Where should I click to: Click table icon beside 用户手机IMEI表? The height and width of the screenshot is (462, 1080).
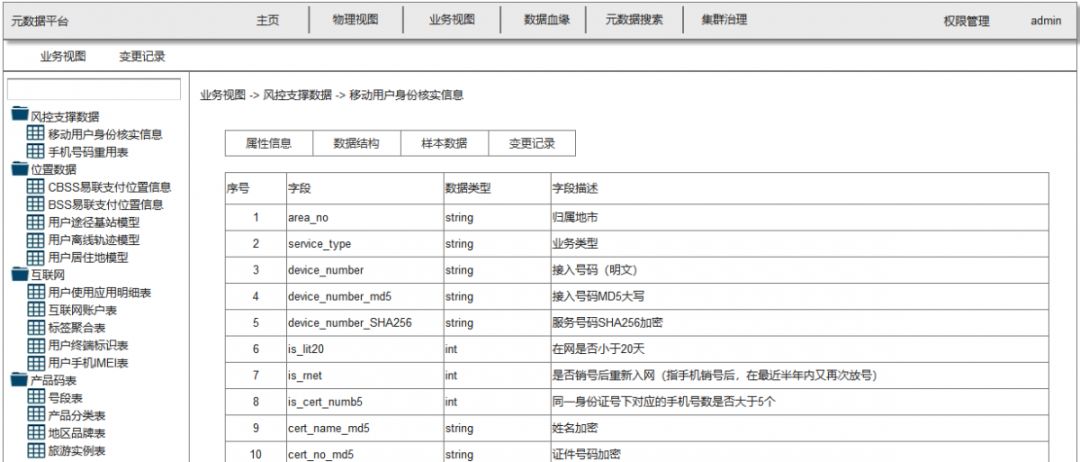(35, 362)
